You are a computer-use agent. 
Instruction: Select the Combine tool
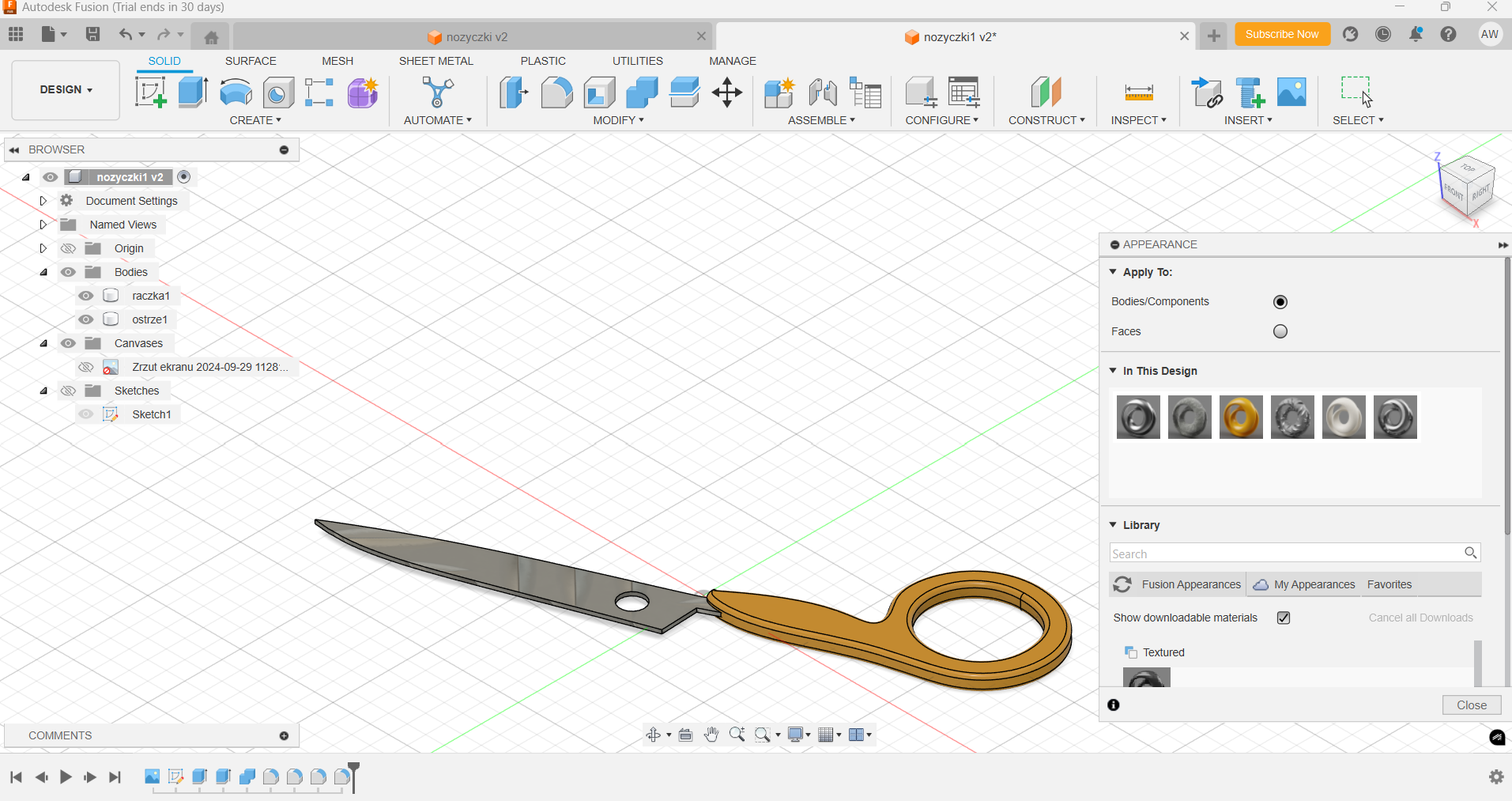pos(642,93)
